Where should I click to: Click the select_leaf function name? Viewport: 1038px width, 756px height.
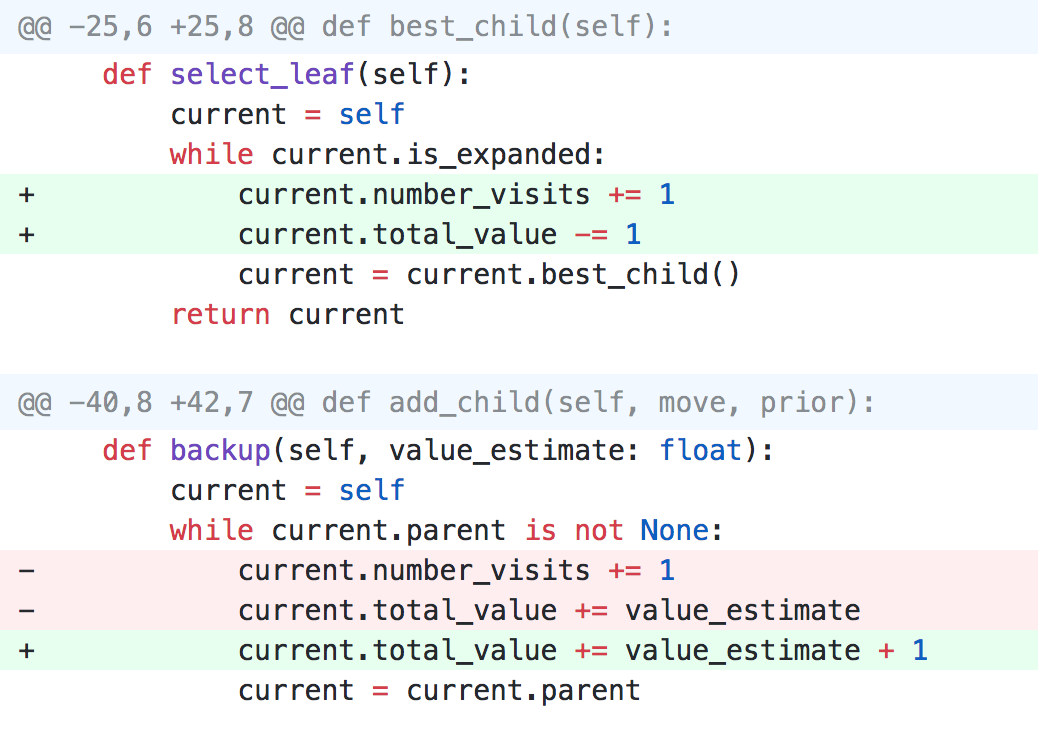262,74
